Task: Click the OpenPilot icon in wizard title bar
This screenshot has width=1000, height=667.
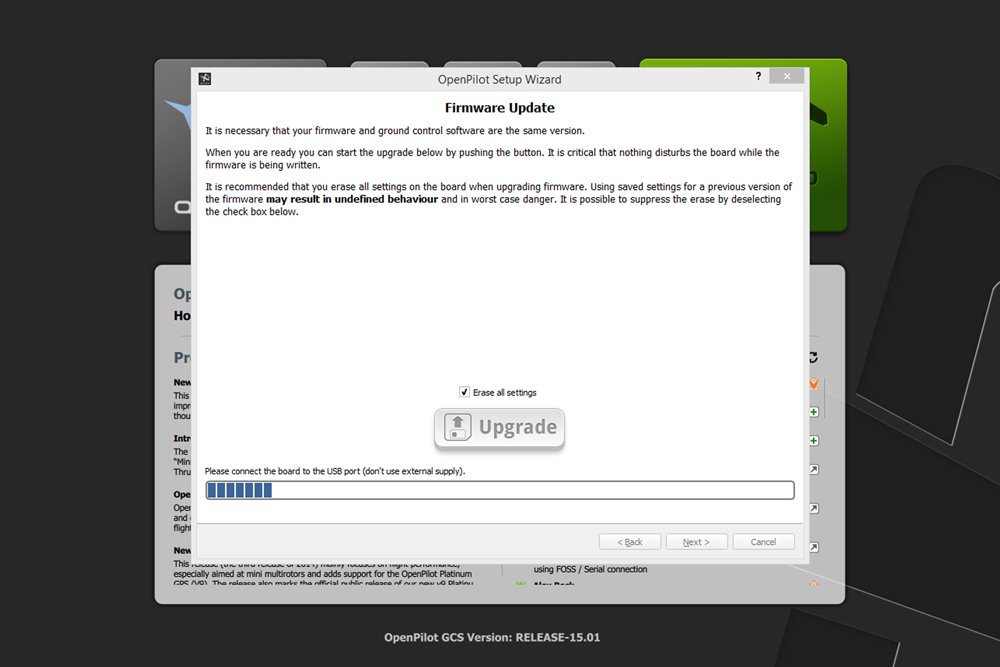Action: tap(205, 78)
